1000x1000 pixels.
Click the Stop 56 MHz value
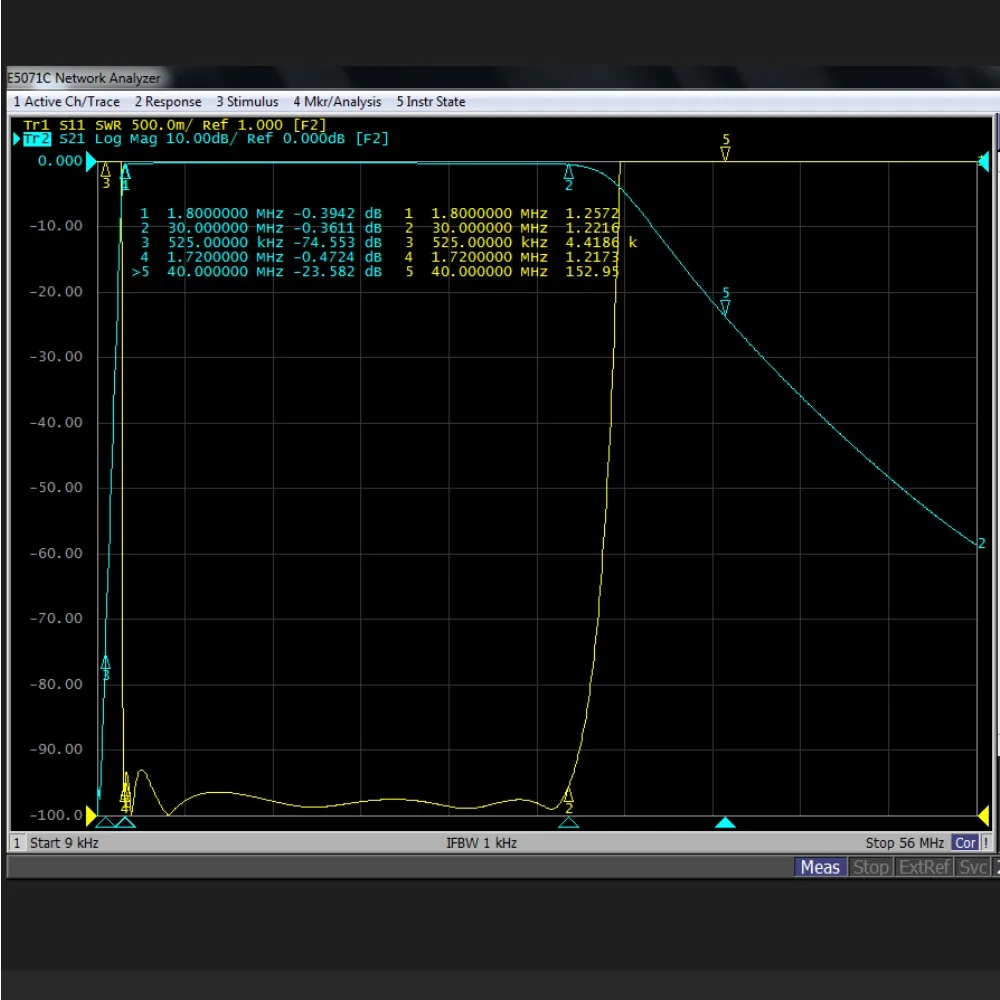904,843
